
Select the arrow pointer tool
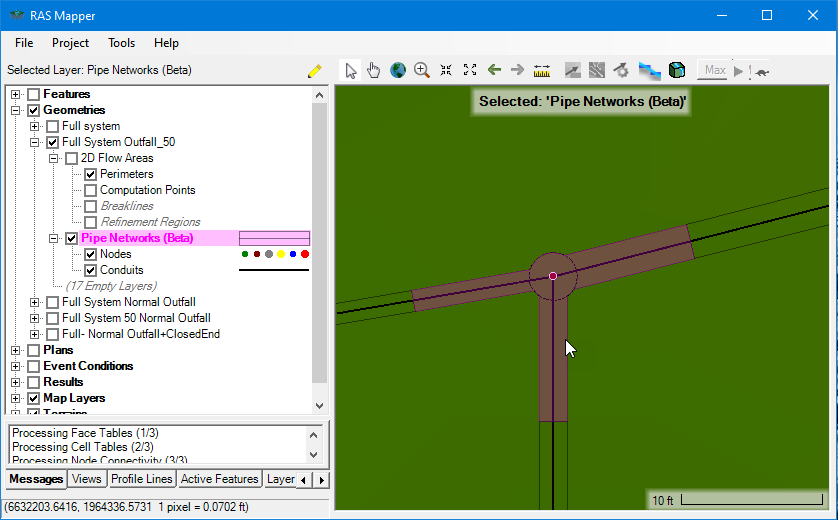[351, 70]
